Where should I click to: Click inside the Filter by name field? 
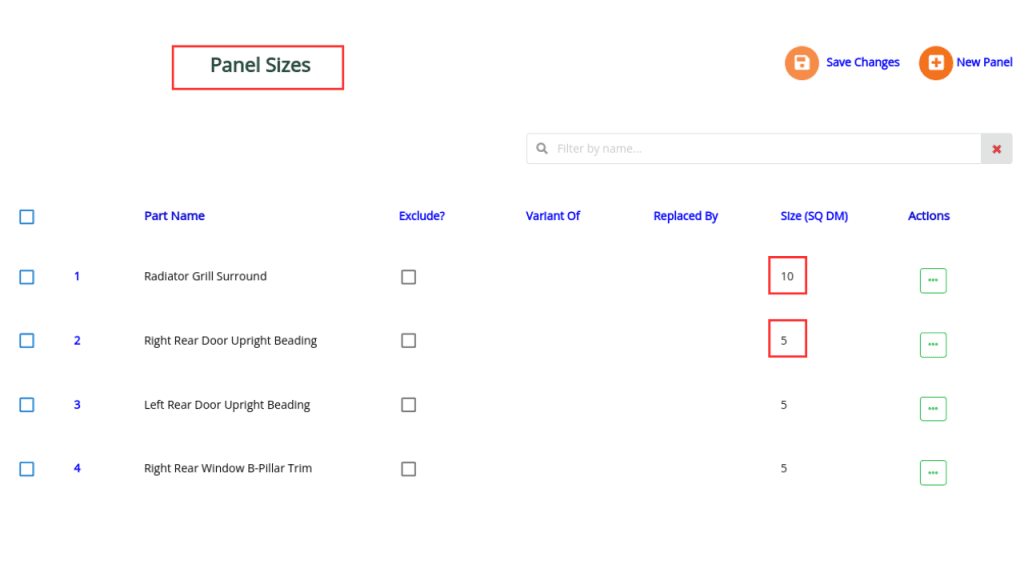tap(700, 148)
